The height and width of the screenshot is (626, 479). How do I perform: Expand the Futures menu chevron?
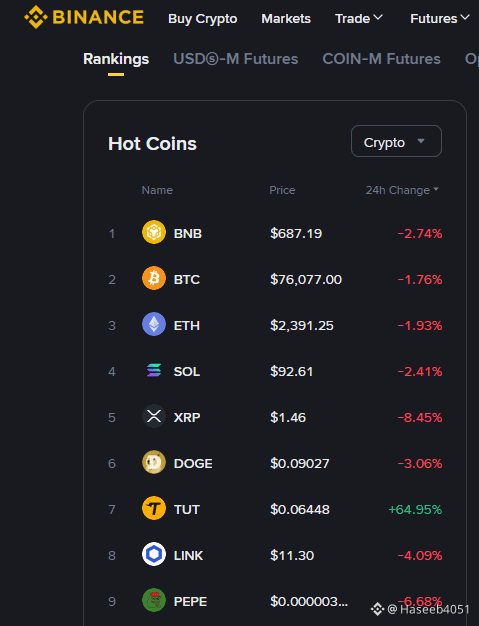pyautogui.click(x=465, y=18)
